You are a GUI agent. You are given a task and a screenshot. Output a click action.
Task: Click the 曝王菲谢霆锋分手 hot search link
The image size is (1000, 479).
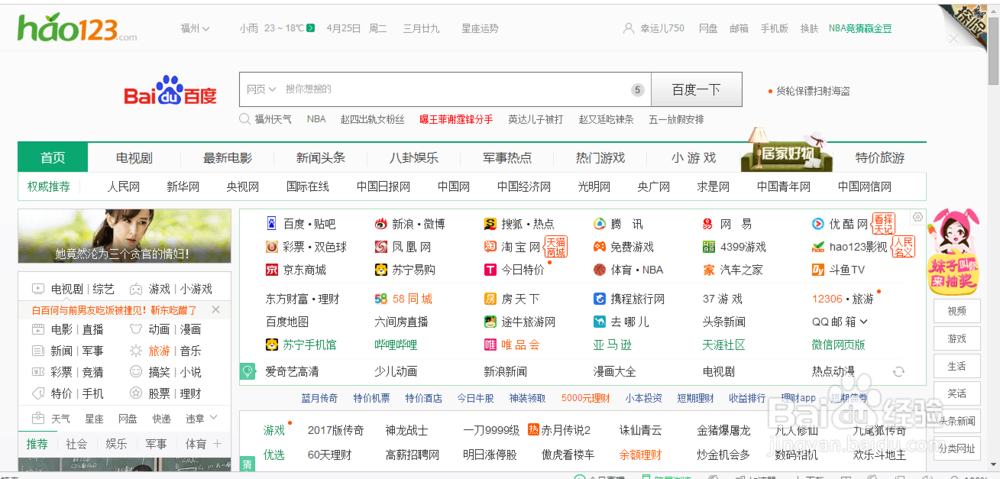click(456, 119)
